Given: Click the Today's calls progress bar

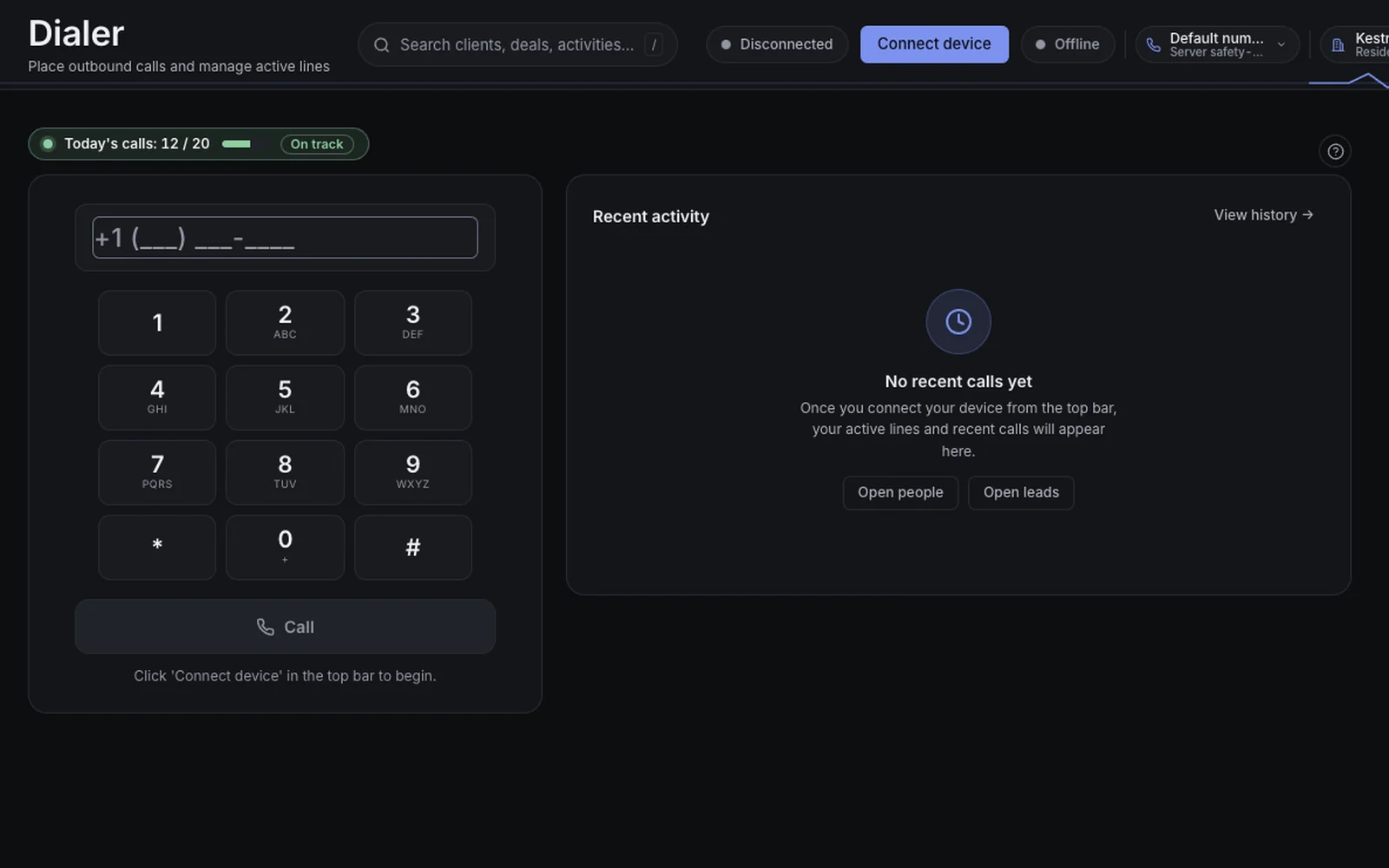Looking at the screenshot, I should (x=246, y=144).
